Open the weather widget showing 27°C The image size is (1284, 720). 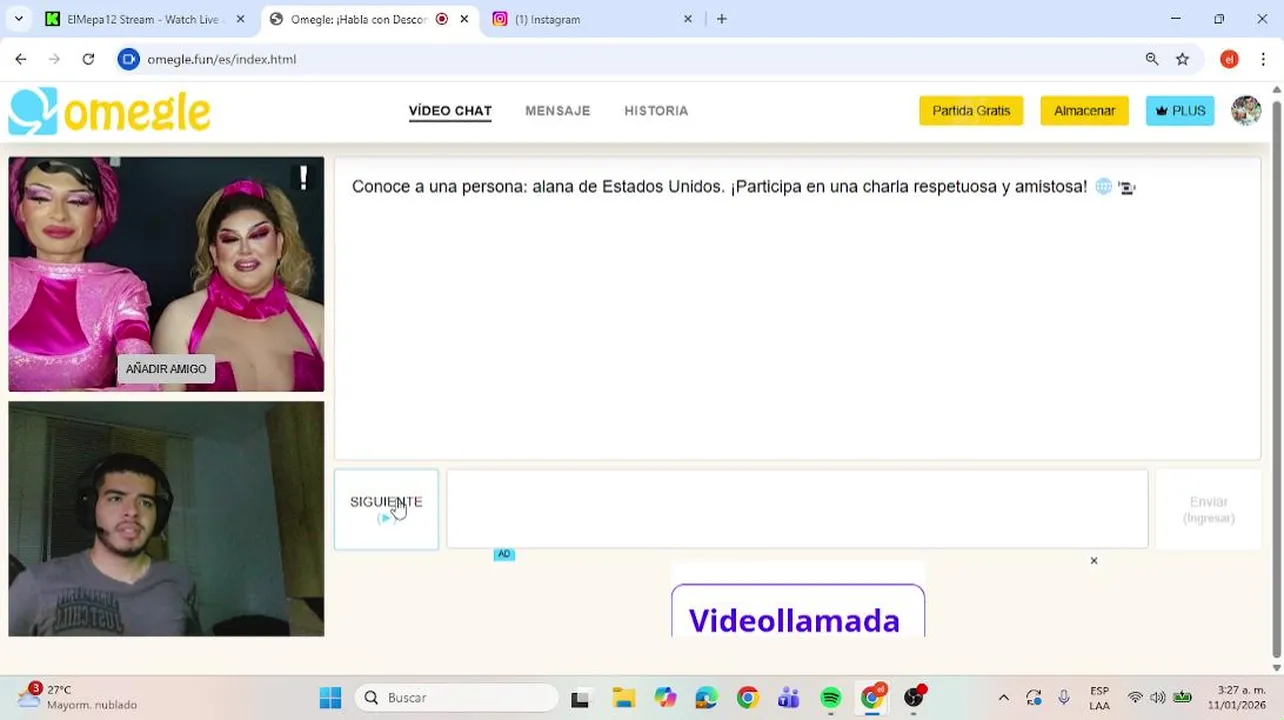[78, 697]
